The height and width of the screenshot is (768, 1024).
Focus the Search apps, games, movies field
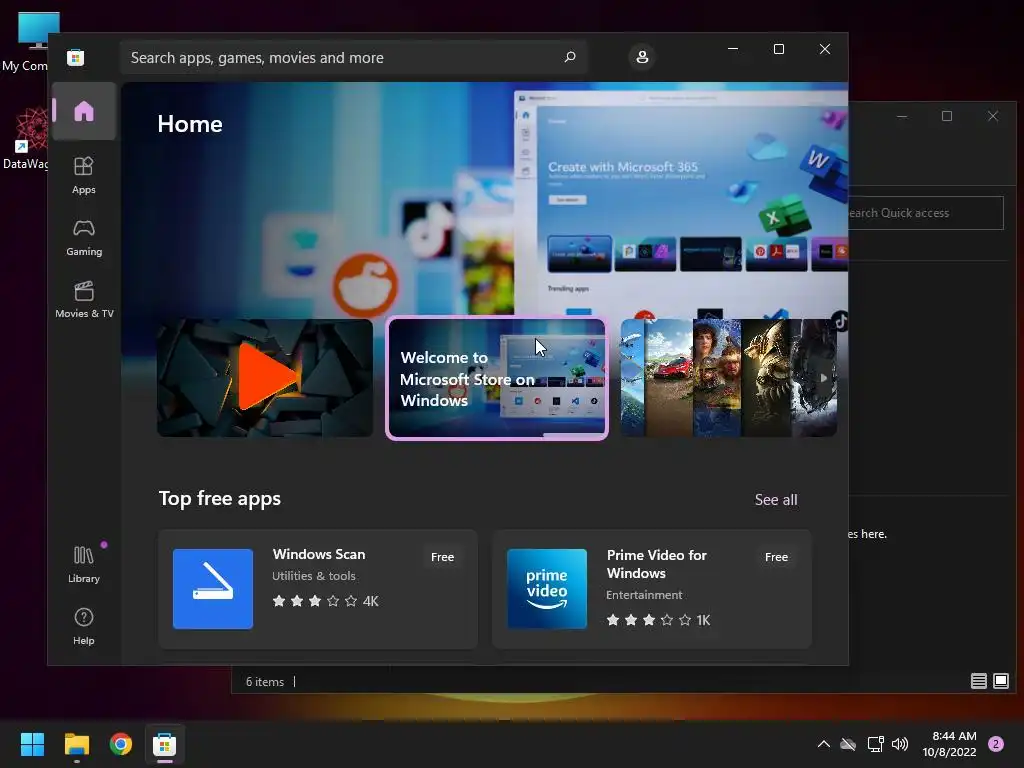tap(353, 57)
